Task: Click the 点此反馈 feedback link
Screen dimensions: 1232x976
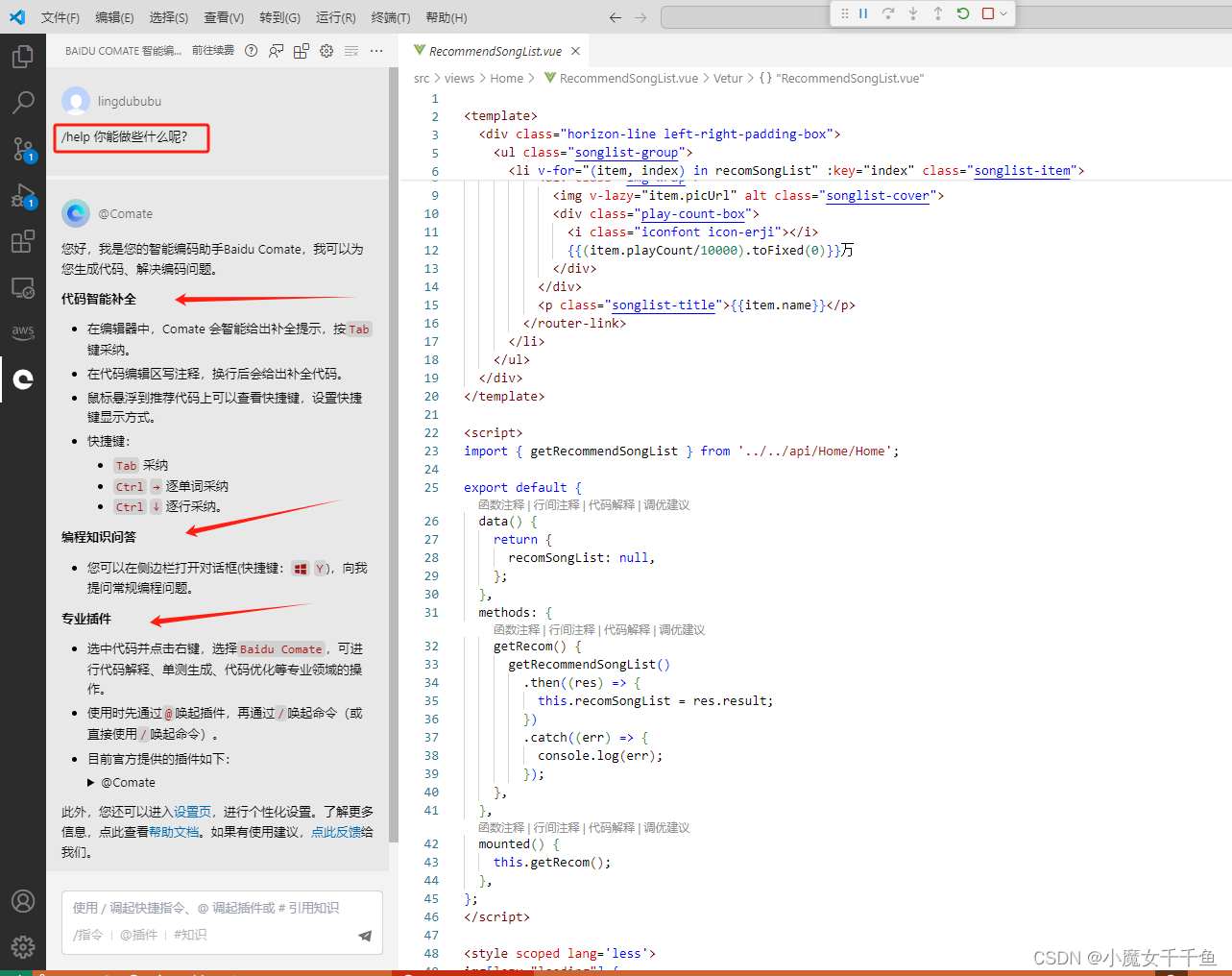Action: [x=336, y=832]
